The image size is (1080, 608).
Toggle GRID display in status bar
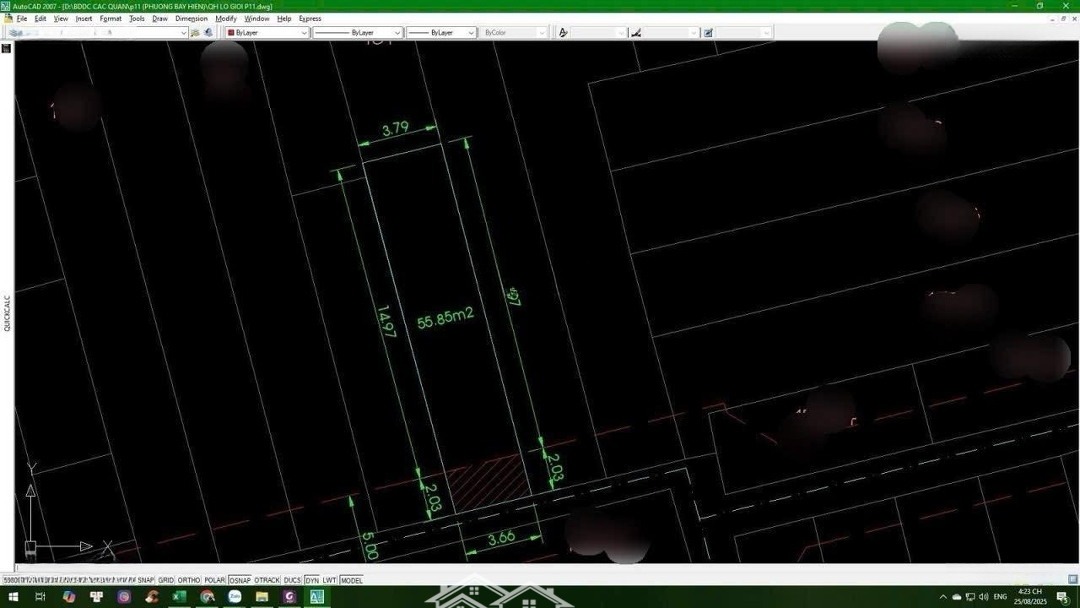(166, 580)
